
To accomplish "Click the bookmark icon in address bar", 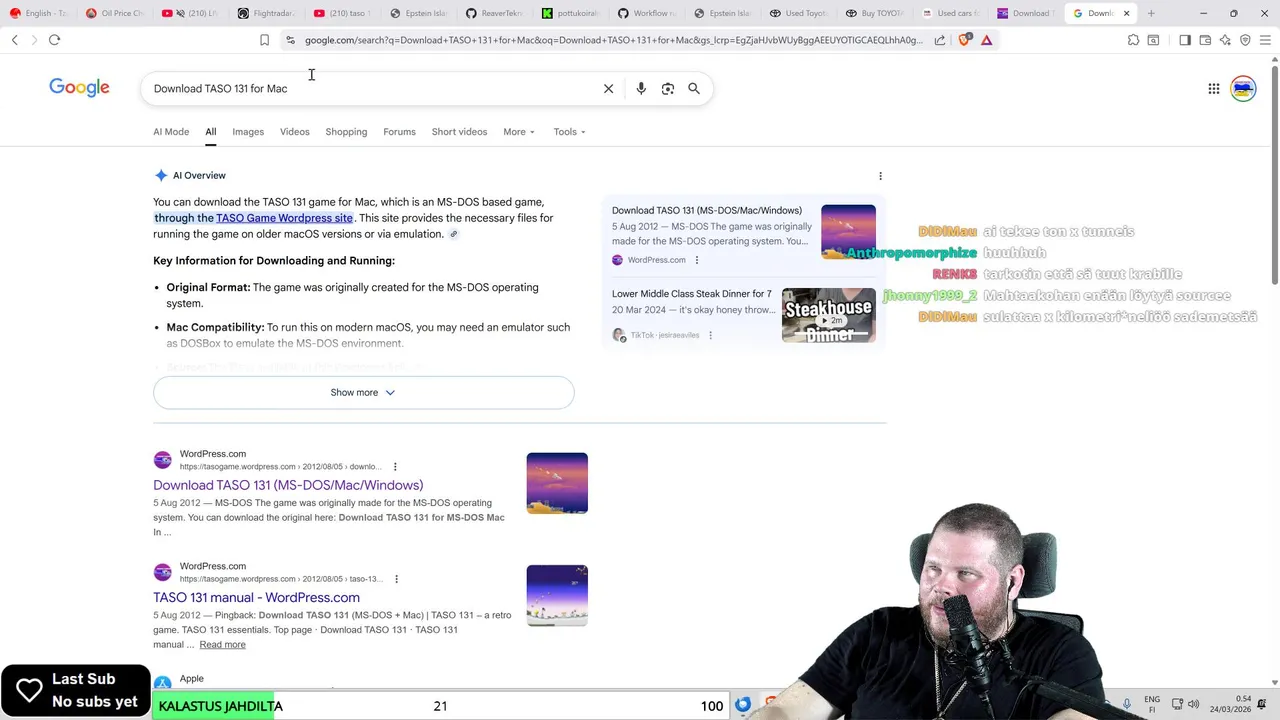I will point(264,40).
